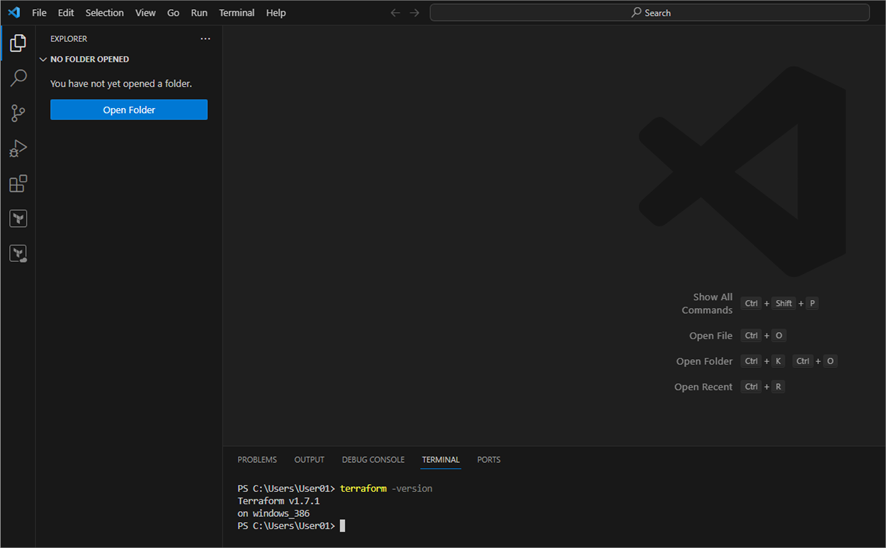
Task: Open the Help menu
Action: pos(276,12)
